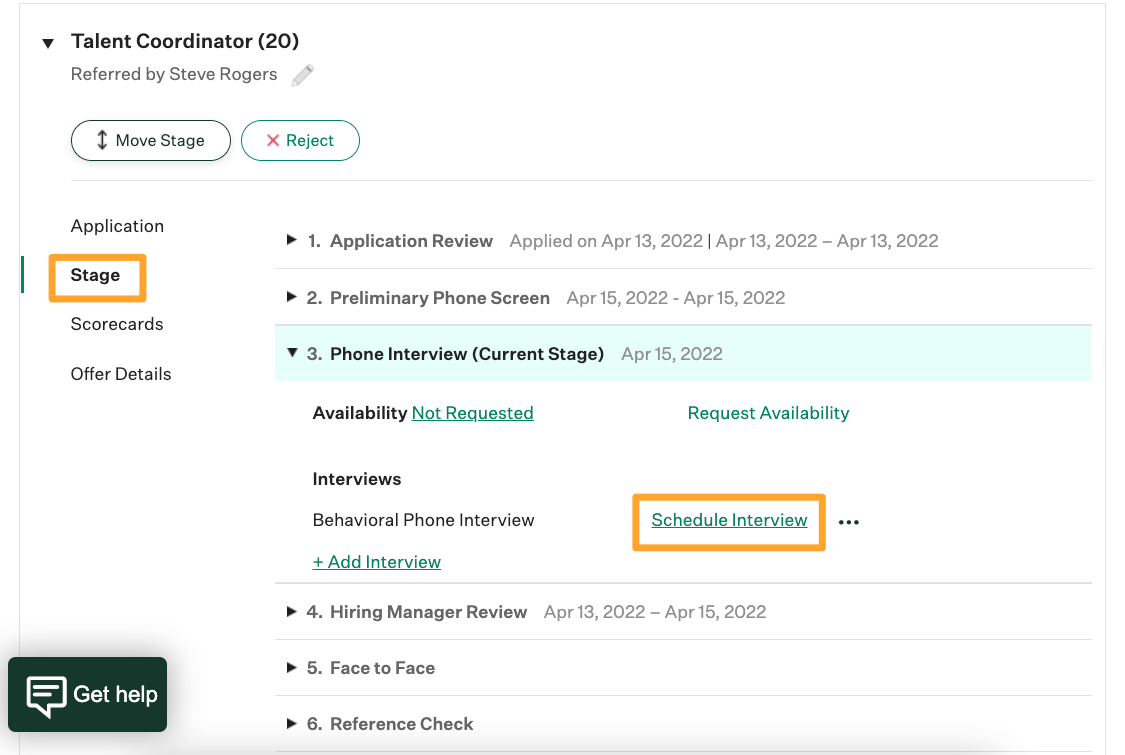1125x755 pixels.
Task: Click the Not Requested availability link
Action: [472, 413]
